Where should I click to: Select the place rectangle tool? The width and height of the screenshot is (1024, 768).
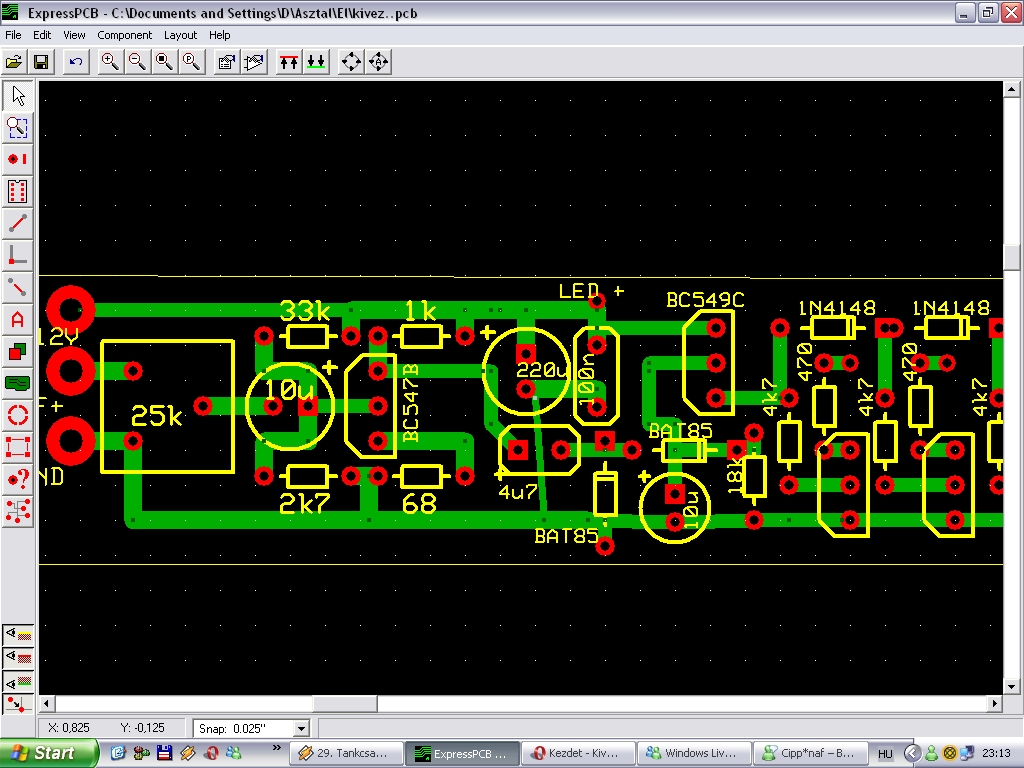pyautogui.click(x=18, y=351)
